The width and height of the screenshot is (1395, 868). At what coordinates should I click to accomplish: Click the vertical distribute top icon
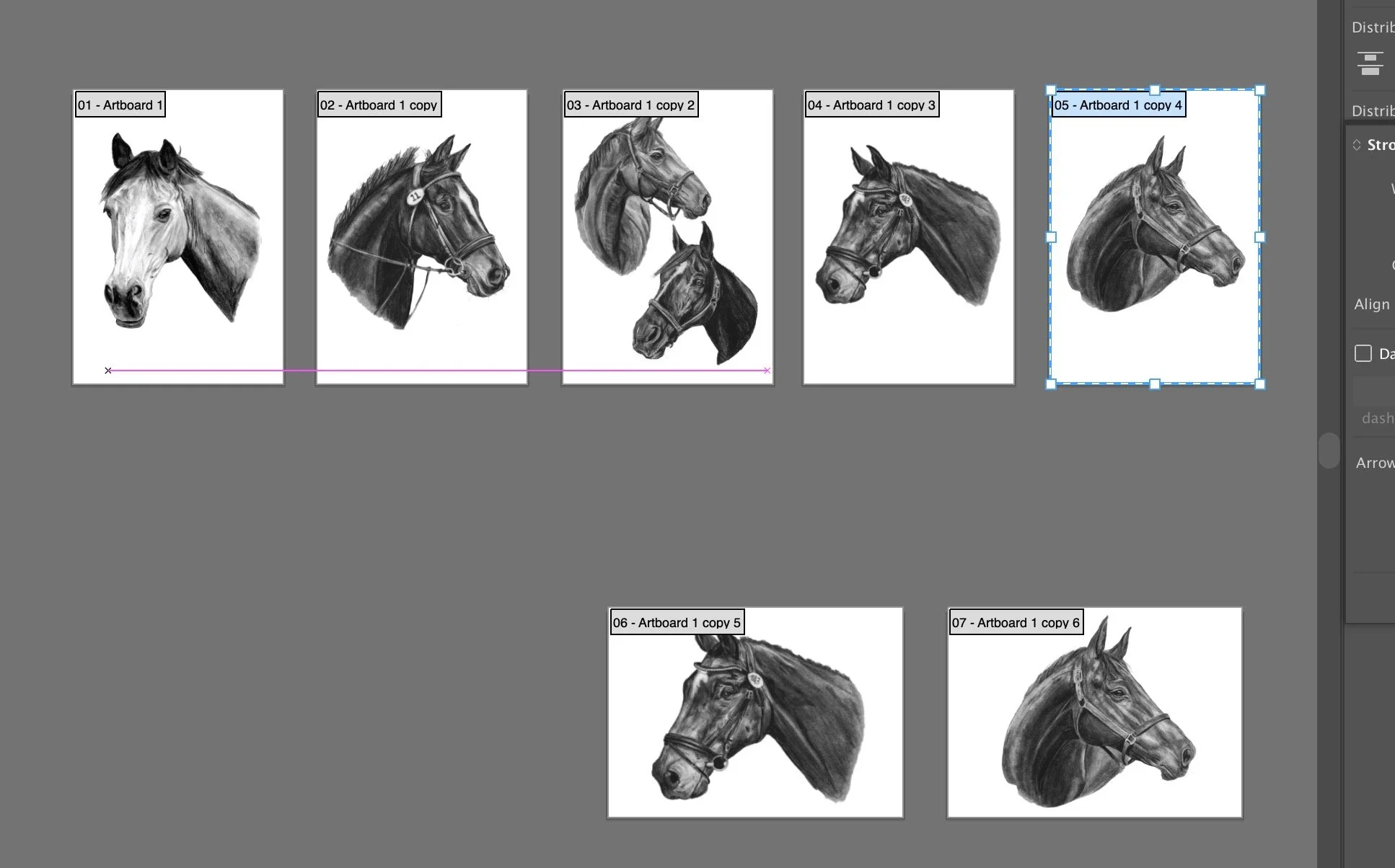coord(1370,63)
